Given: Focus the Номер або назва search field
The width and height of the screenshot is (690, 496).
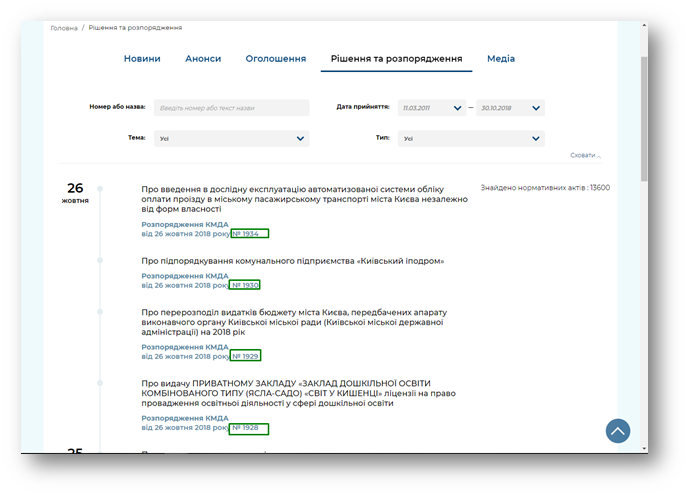Looking at the screenshot, I should 232,108.
